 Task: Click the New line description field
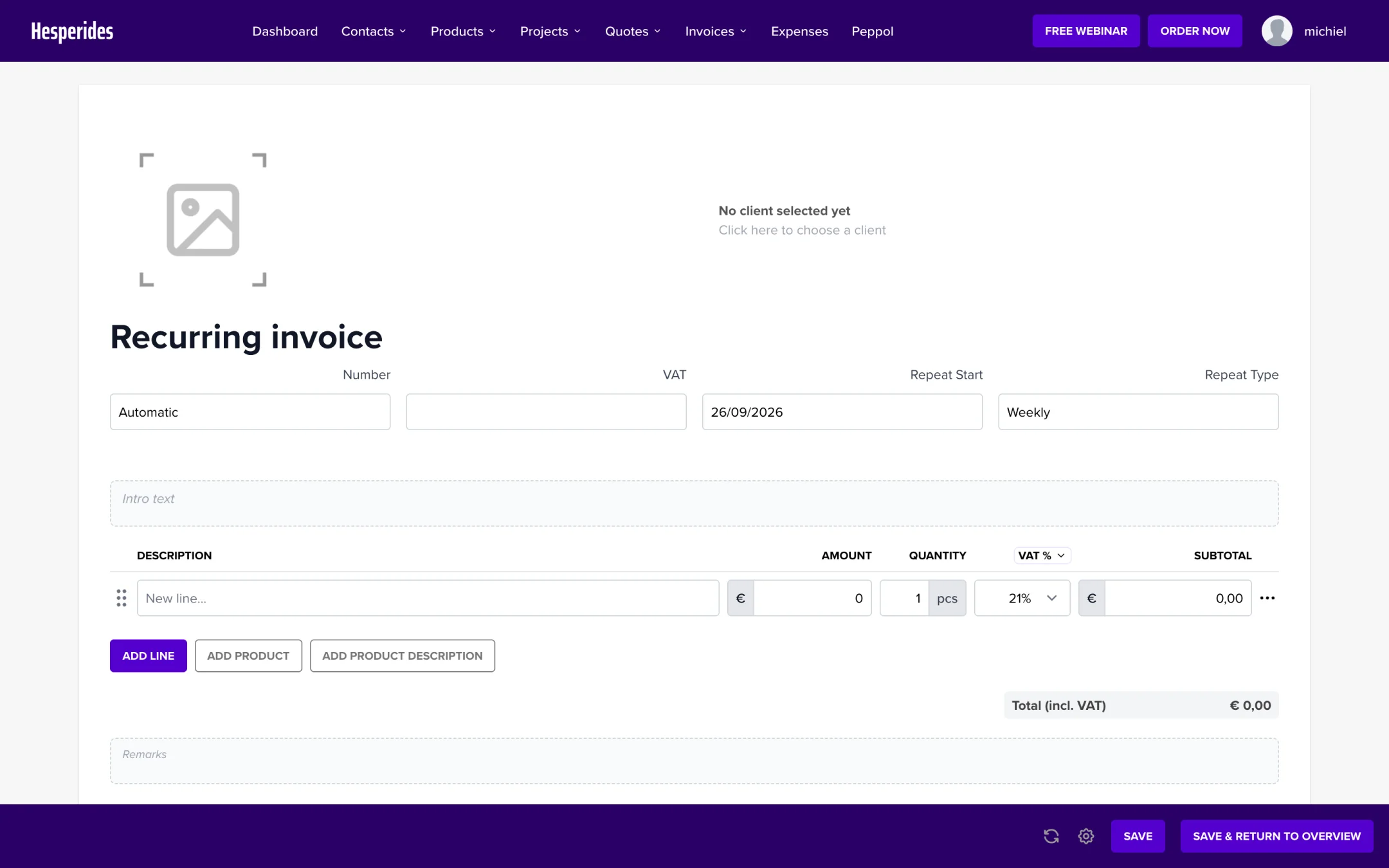click(x=428, y=598)
